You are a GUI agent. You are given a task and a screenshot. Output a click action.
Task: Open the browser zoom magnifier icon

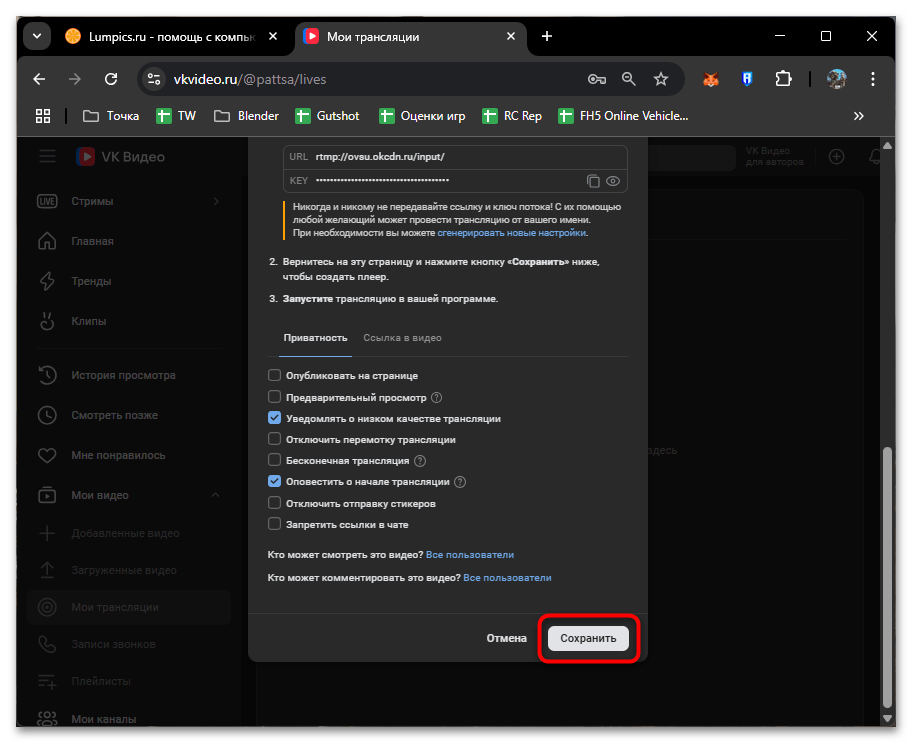[x=629, y=79]
